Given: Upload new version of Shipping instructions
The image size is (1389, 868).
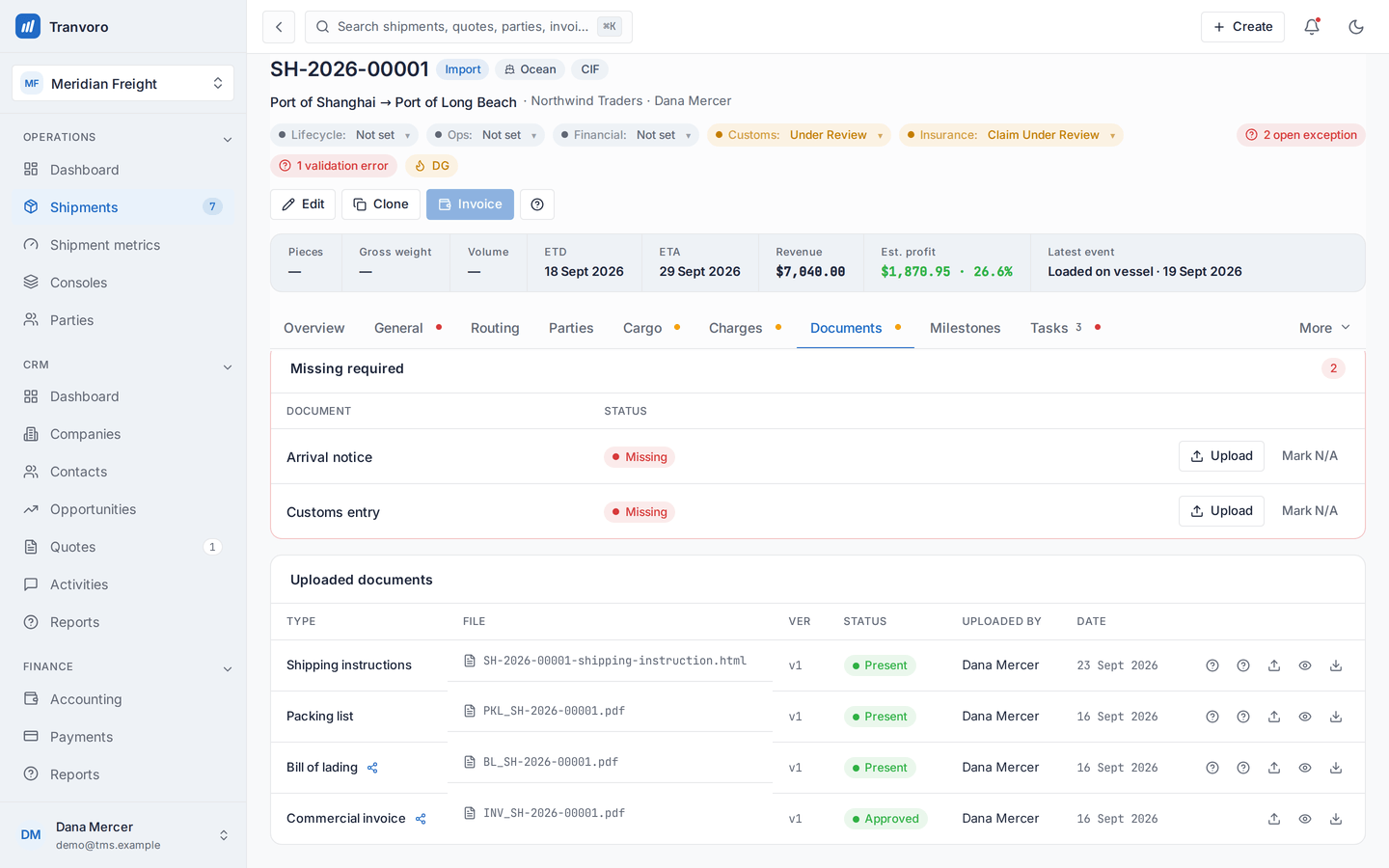Looking at the screenshot, I should tap(1274, 665).
